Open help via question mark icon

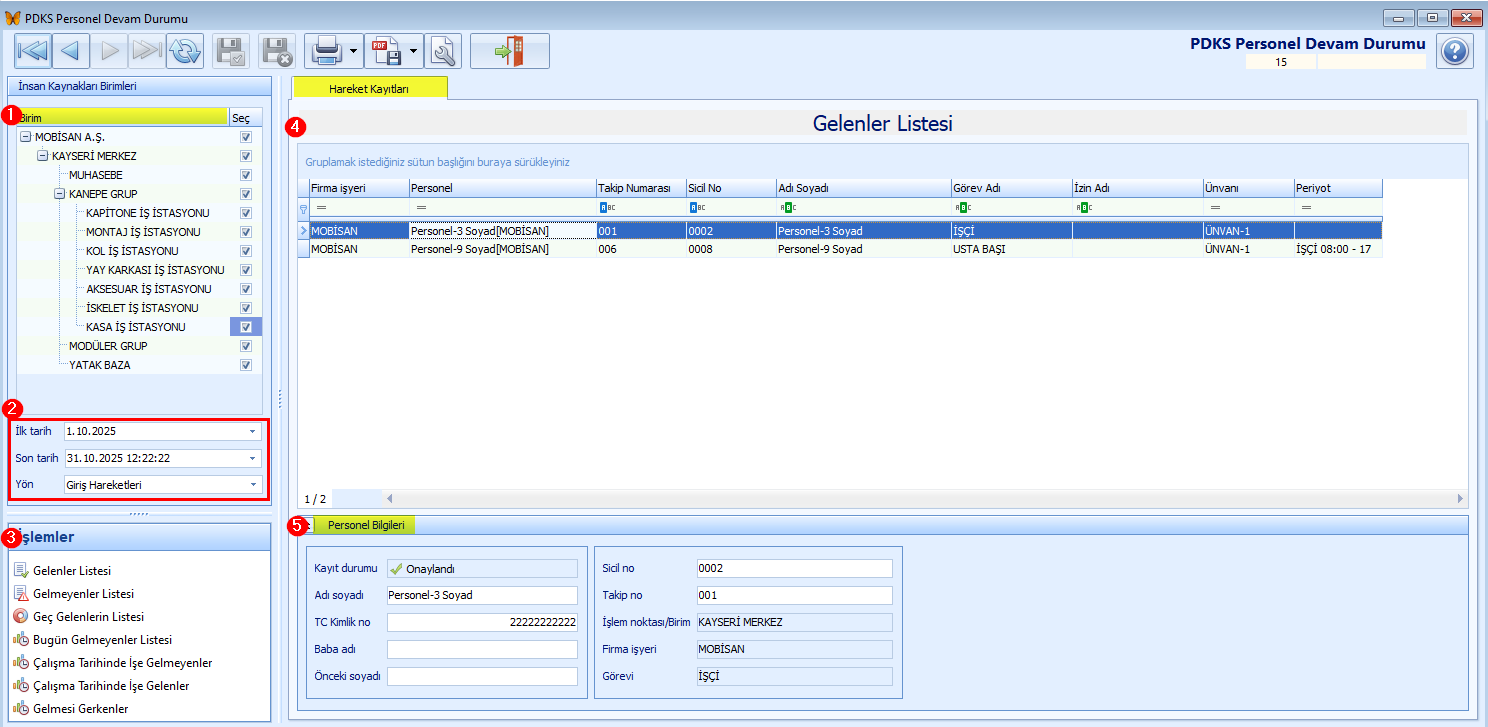tap(1455, 51)
